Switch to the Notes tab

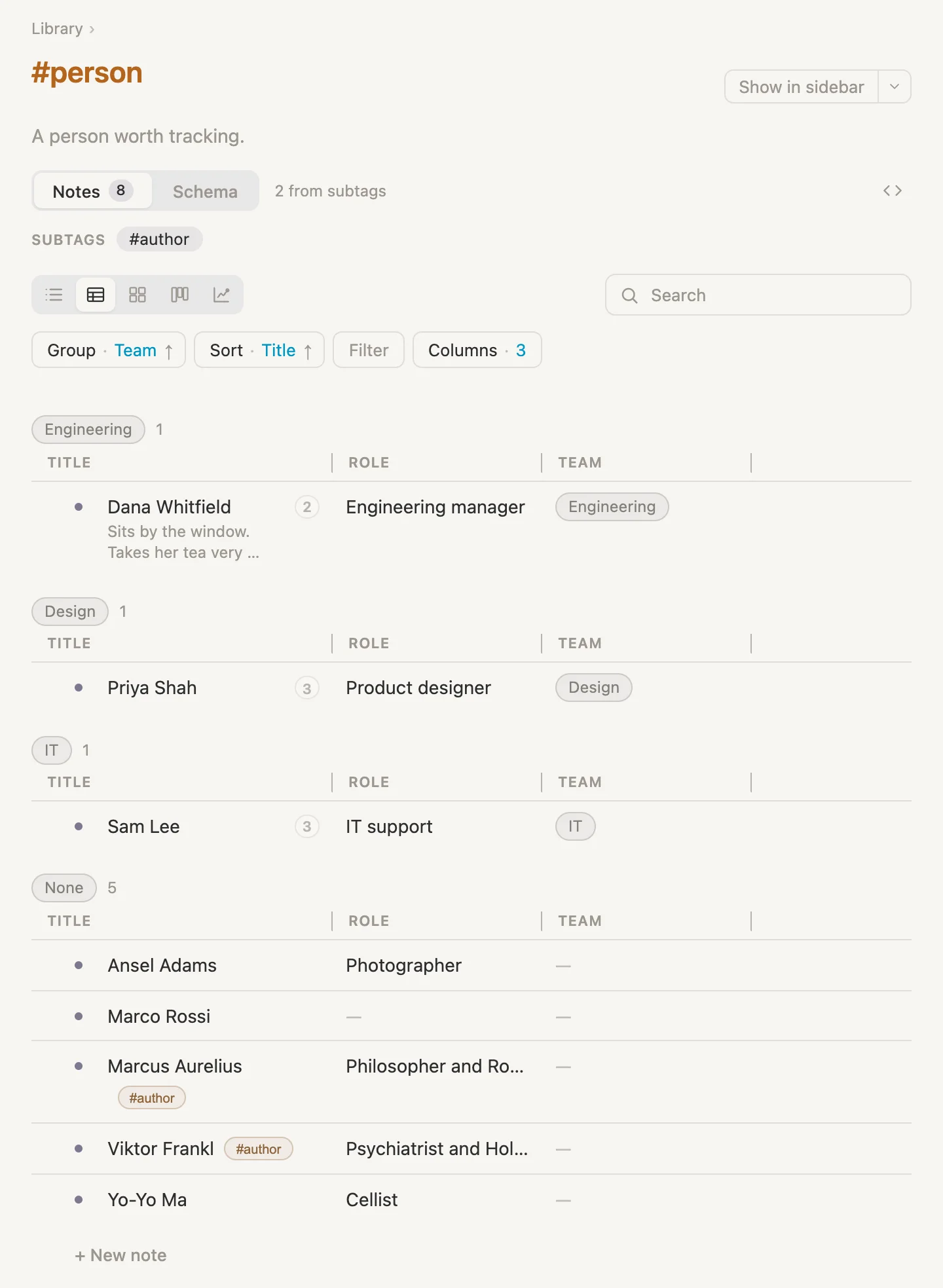[92, 191]
